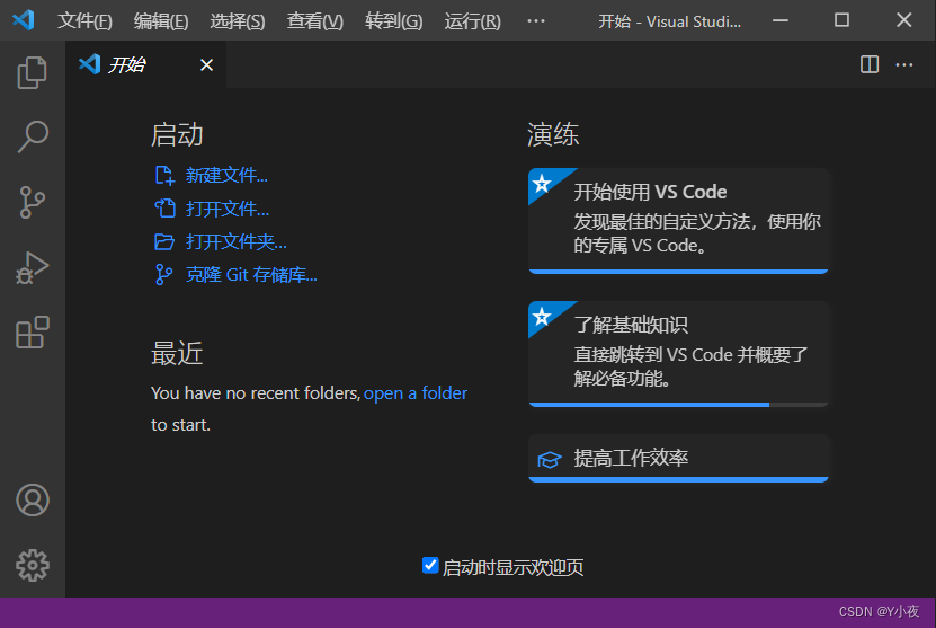936x628 pixels.
Task: Minimize the Visual Studio Code window
Action: pyautogui.click(x=780, y=20)
